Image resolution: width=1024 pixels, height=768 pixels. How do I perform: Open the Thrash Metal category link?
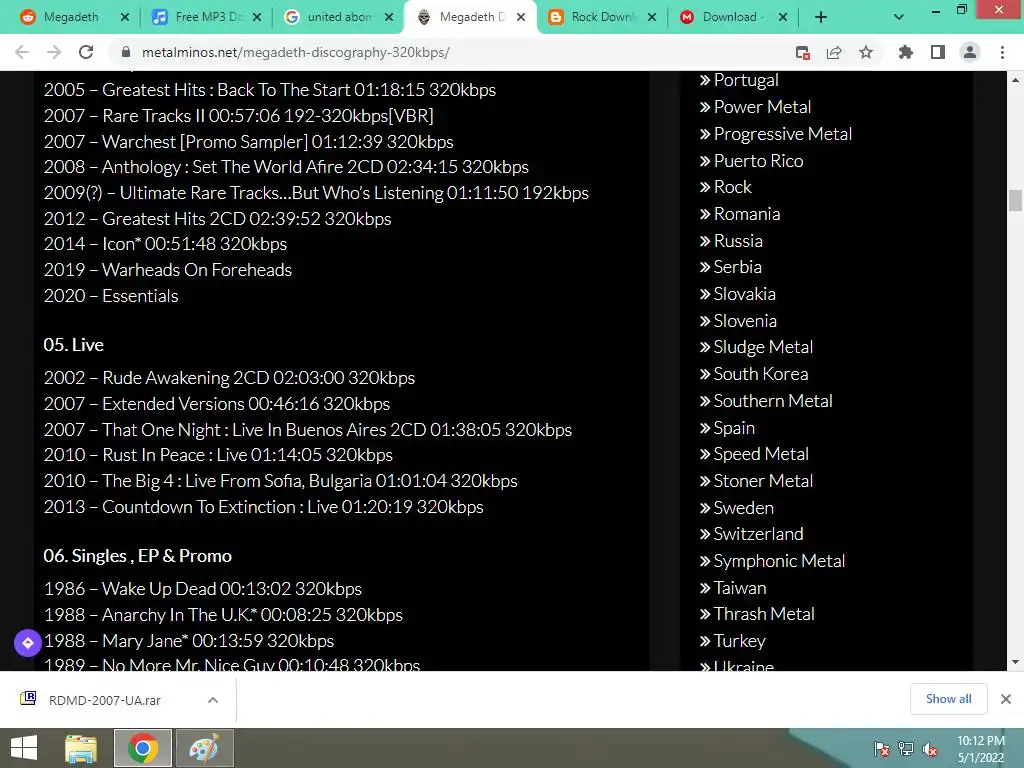[x=763, y=614]
